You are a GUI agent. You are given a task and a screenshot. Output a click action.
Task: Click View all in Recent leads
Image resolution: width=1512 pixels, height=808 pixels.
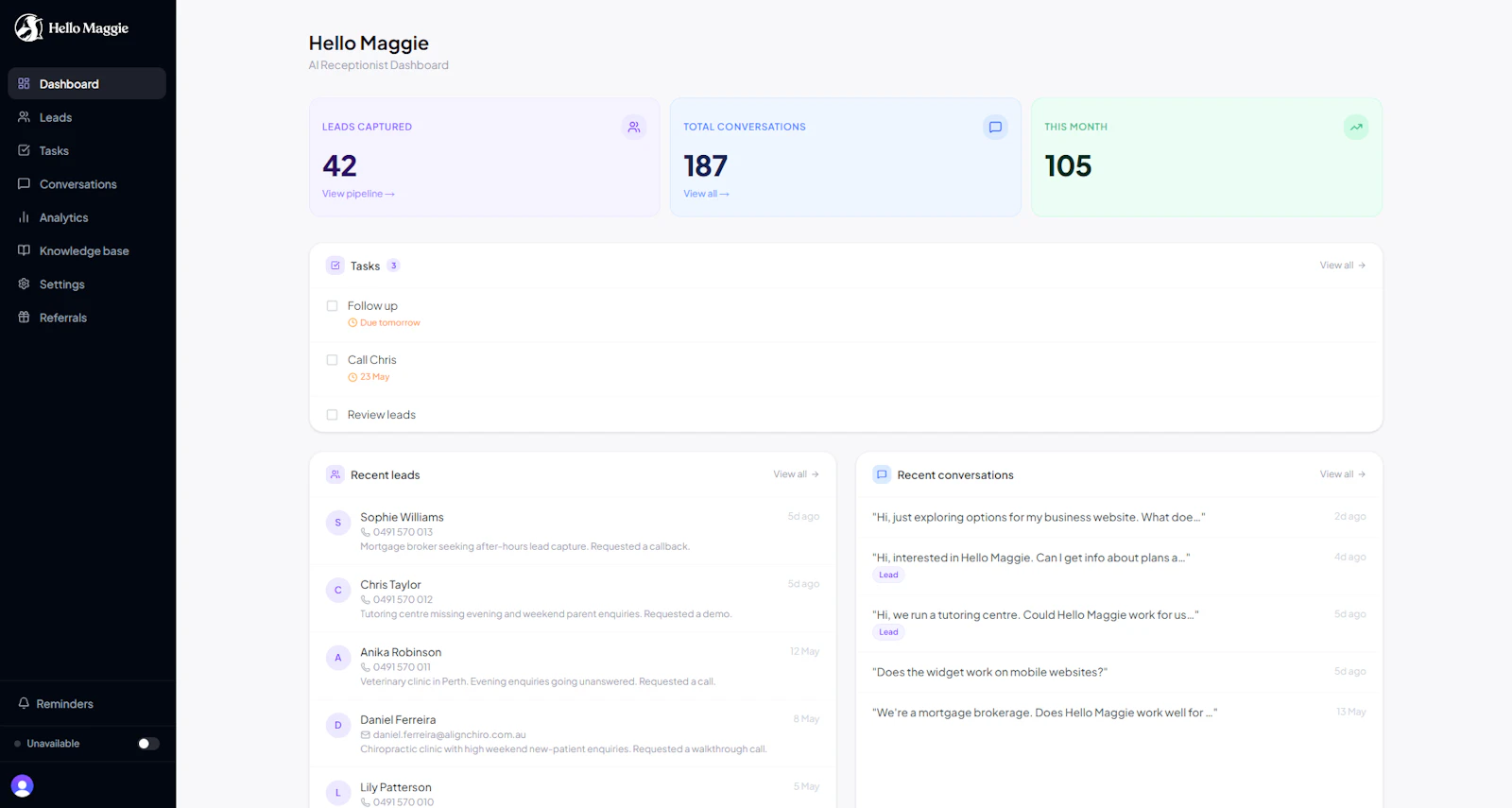(796, 474)
